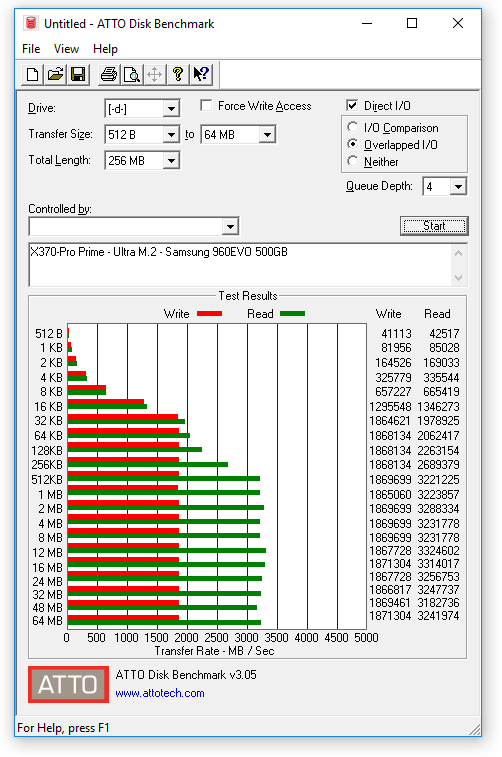
Task: Uncheck the Direct I/O checkbox
Action: (x=352, y=106)
